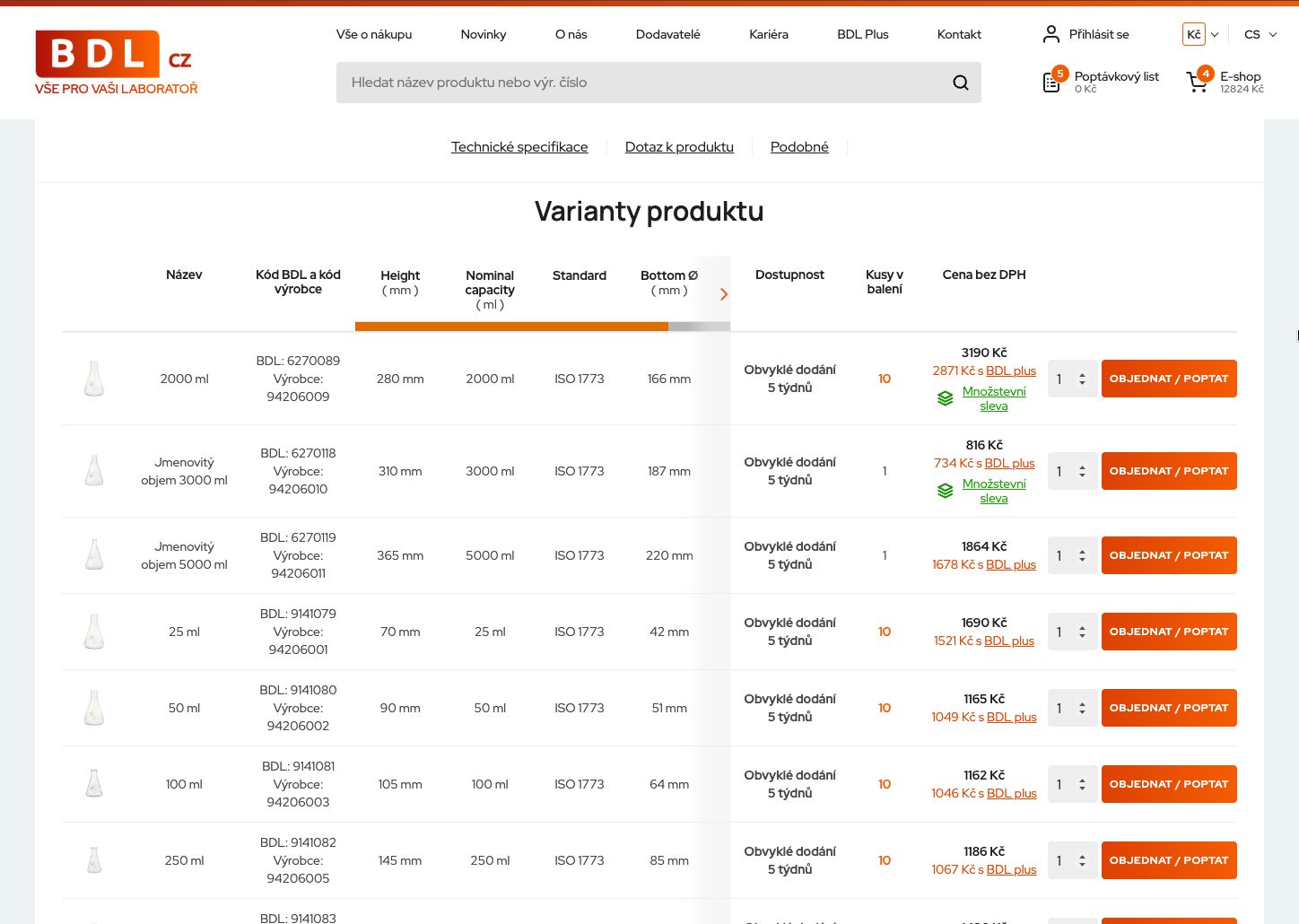Open the E-shop cart icon

pos(1197,83)
